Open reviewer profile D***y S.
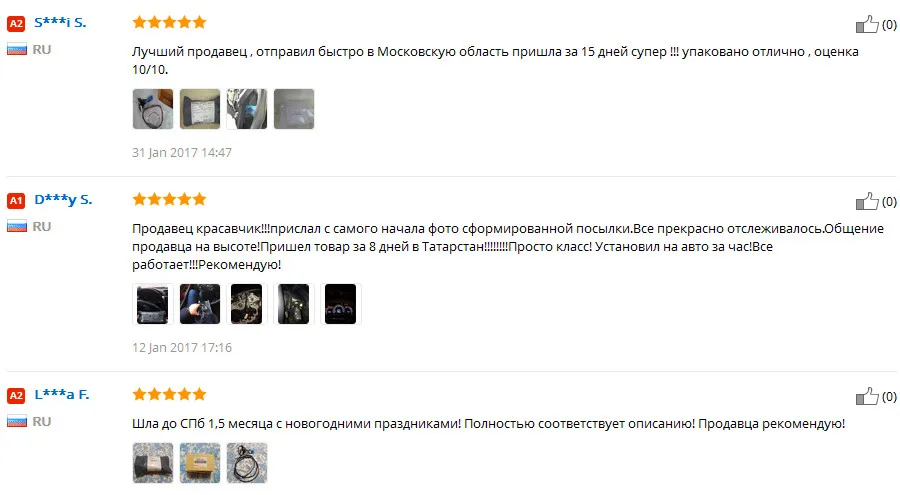The height and width of the screenshot is (495, 900). point(63,200)
